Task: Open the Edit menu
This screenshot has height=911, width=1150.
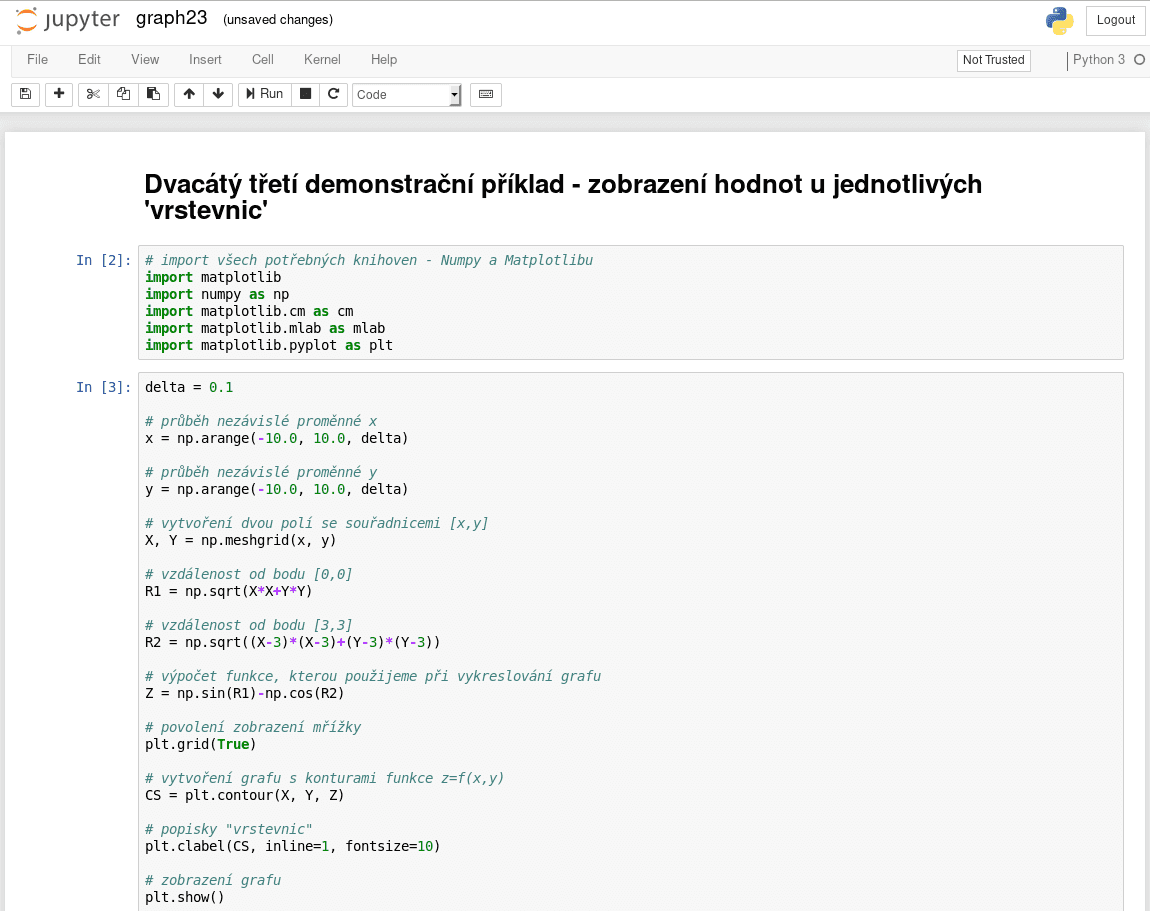Action: click(x=89, y=59)
